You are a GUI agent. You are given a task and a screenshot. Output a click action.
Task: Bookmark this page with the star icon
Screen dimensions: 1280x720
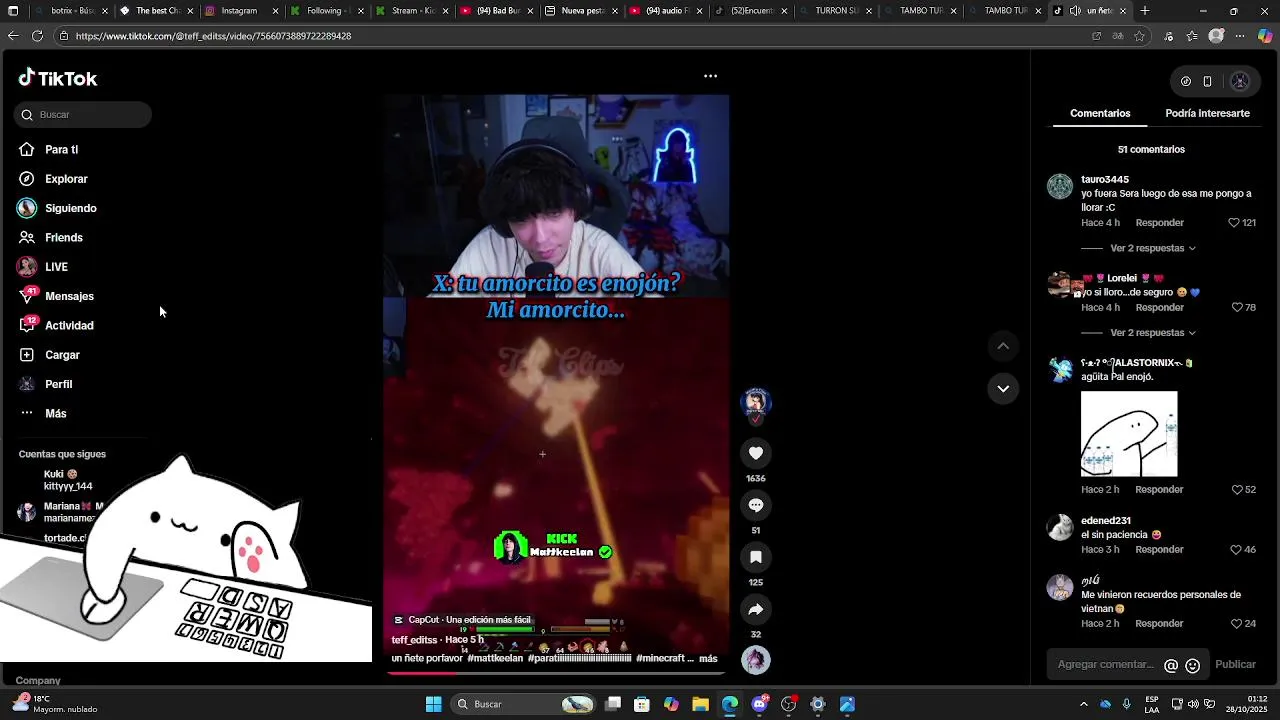1139,36
